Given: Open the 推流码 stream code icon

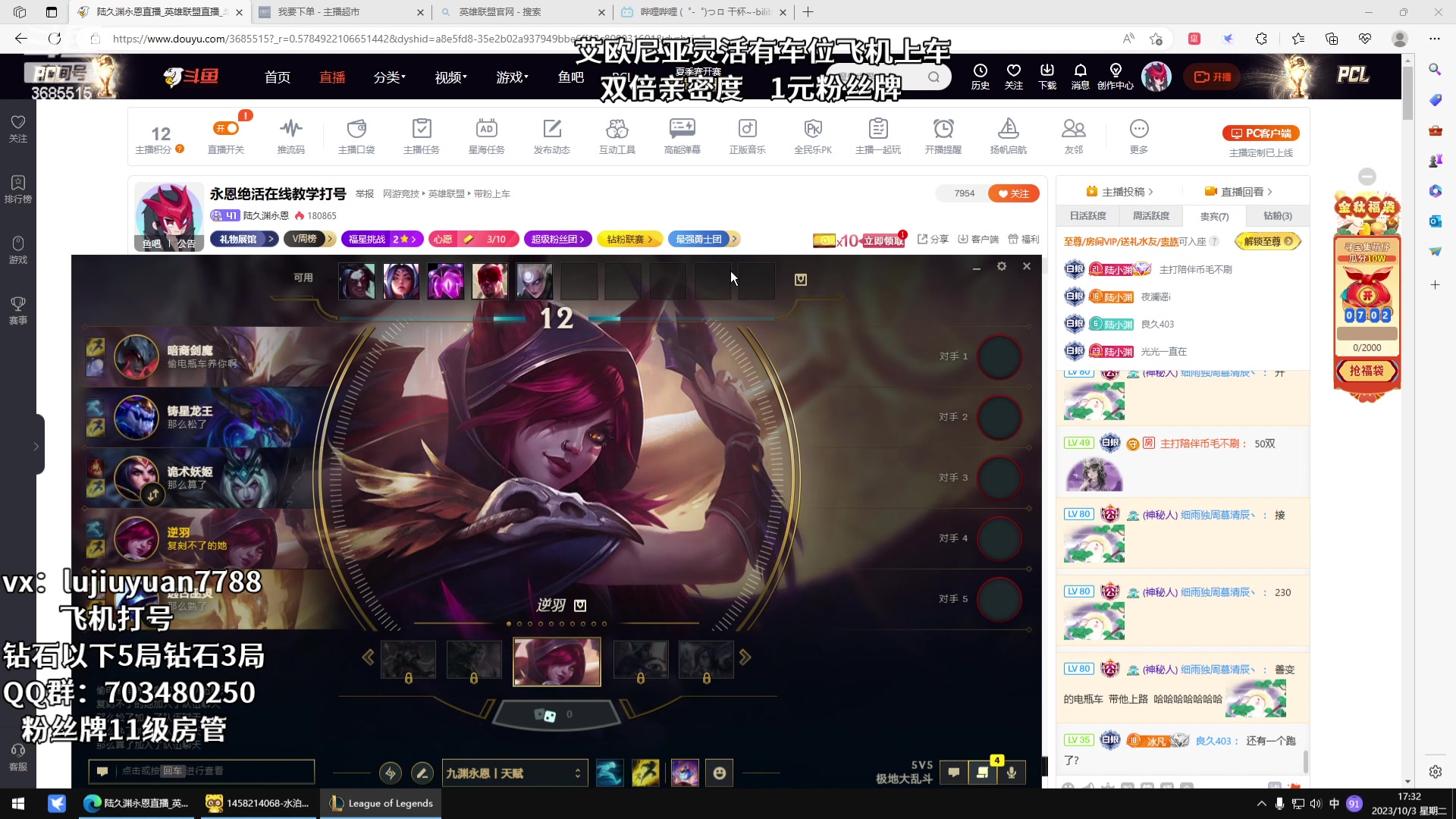Looking at the screenshot, I should [291, 136].
